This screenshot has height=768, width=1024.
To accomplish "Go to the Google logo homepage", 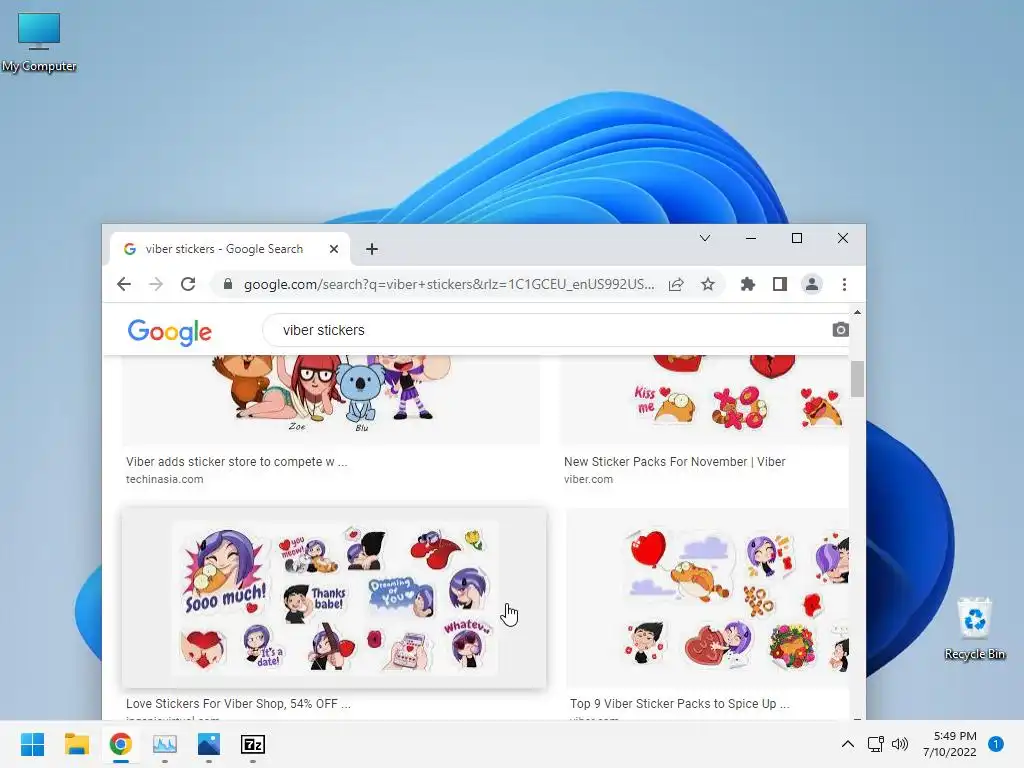I will coord(170,332).
